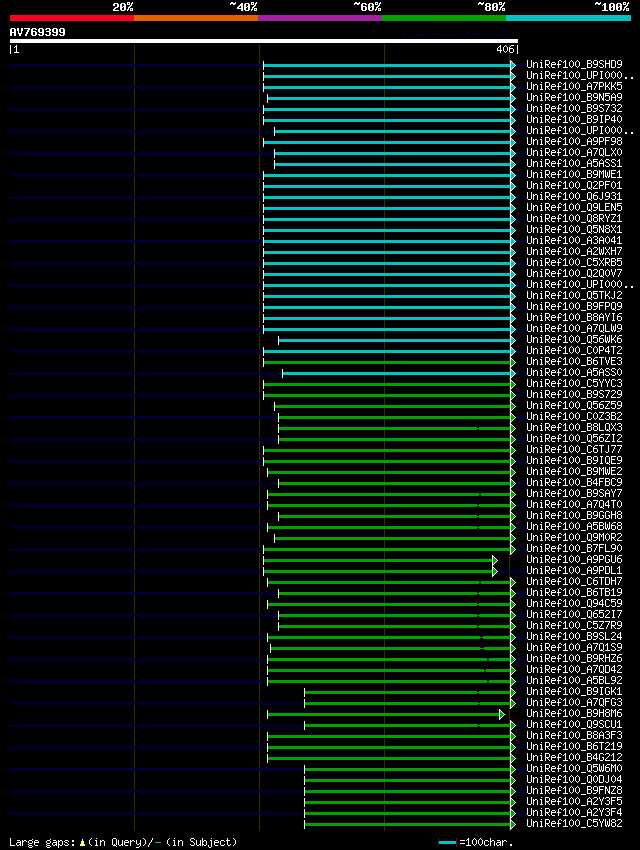Click UniRef100_Q5TKJ2 label
640x850 pixels.
coord(574,295)
